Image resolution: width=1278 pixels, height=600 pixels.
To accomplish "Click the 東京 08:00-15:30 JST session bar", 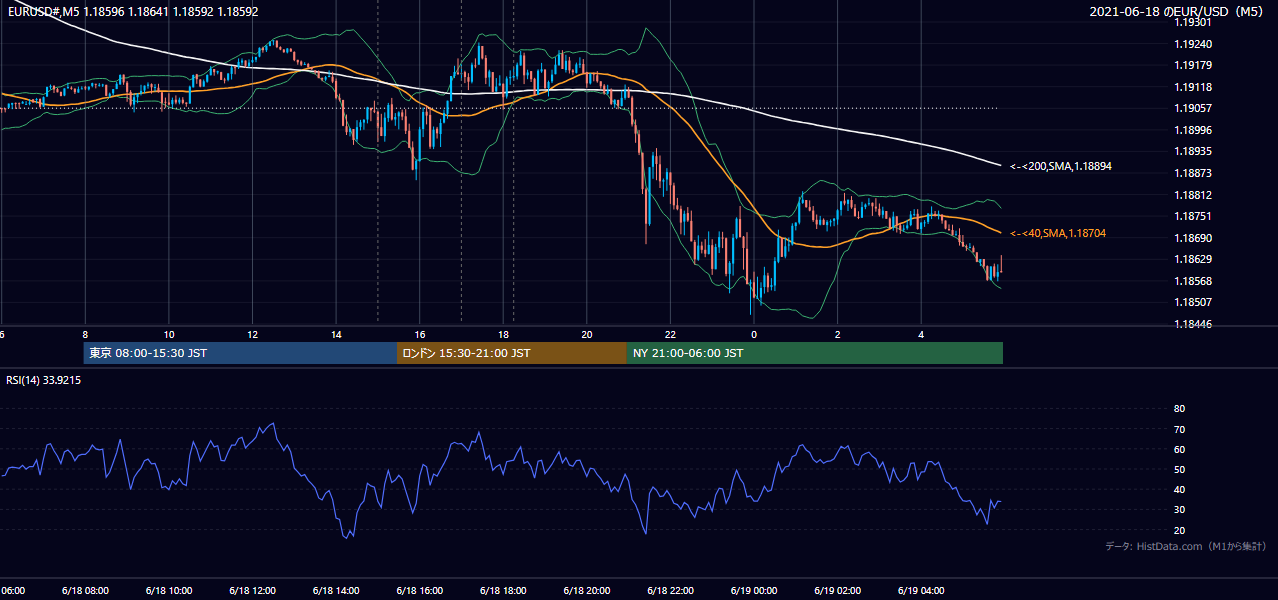I will (240, 353).
